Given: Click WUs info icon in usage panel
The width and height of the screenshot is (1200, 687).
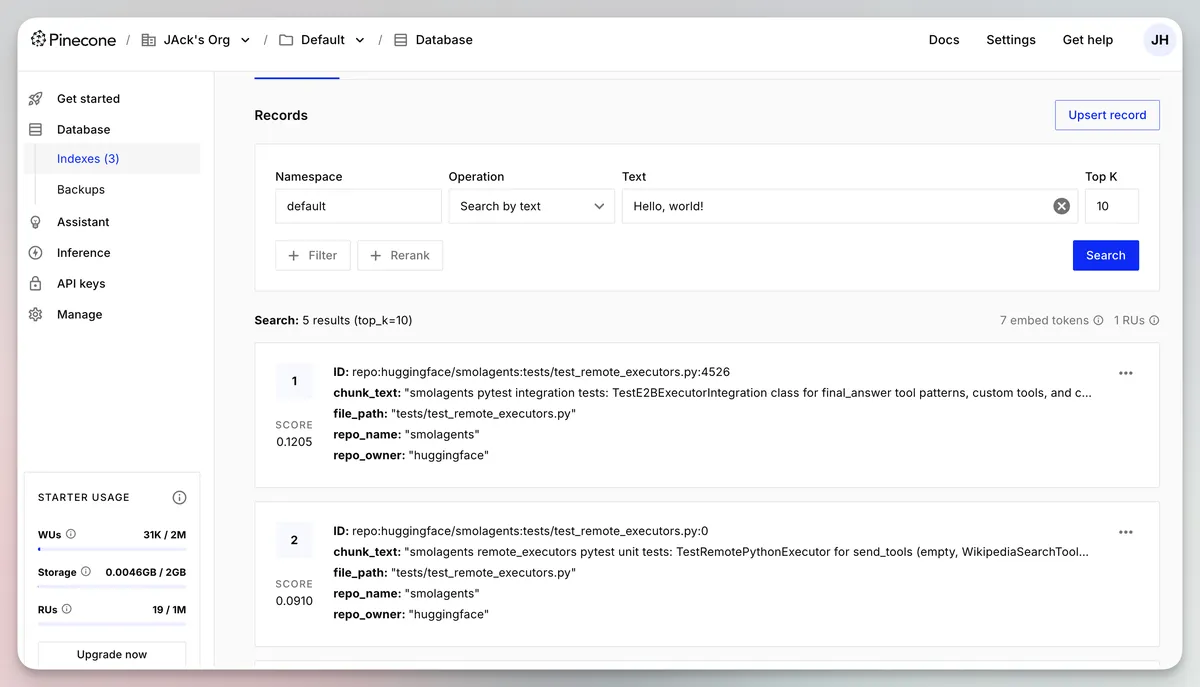Looking at the screenshot, I should point(71,534).
